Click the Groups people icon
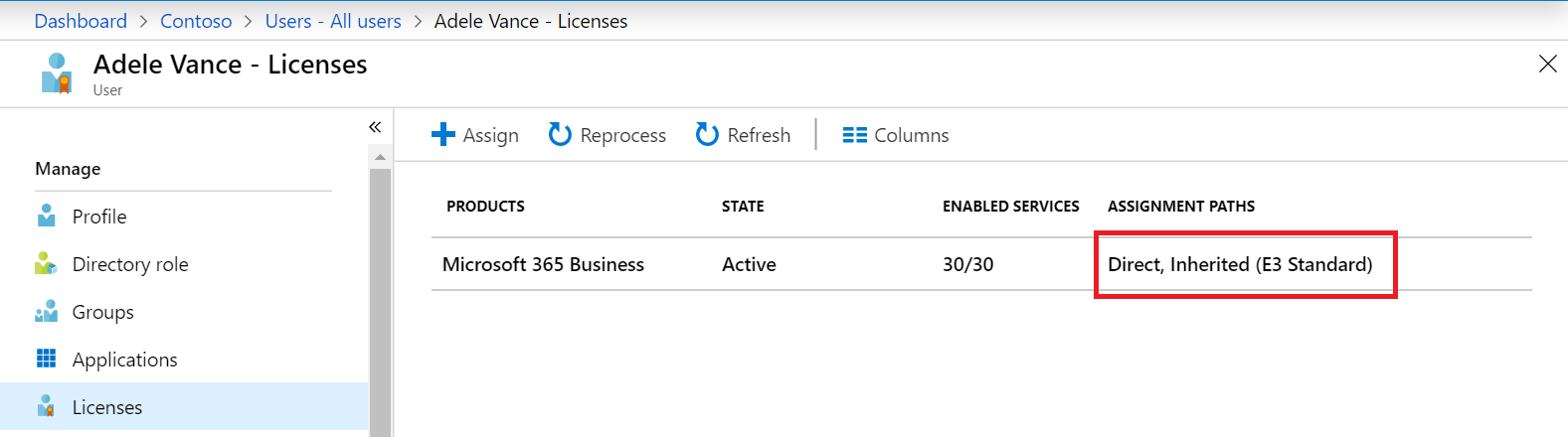The image size is (1568, 437). click(x=46, y=312)
